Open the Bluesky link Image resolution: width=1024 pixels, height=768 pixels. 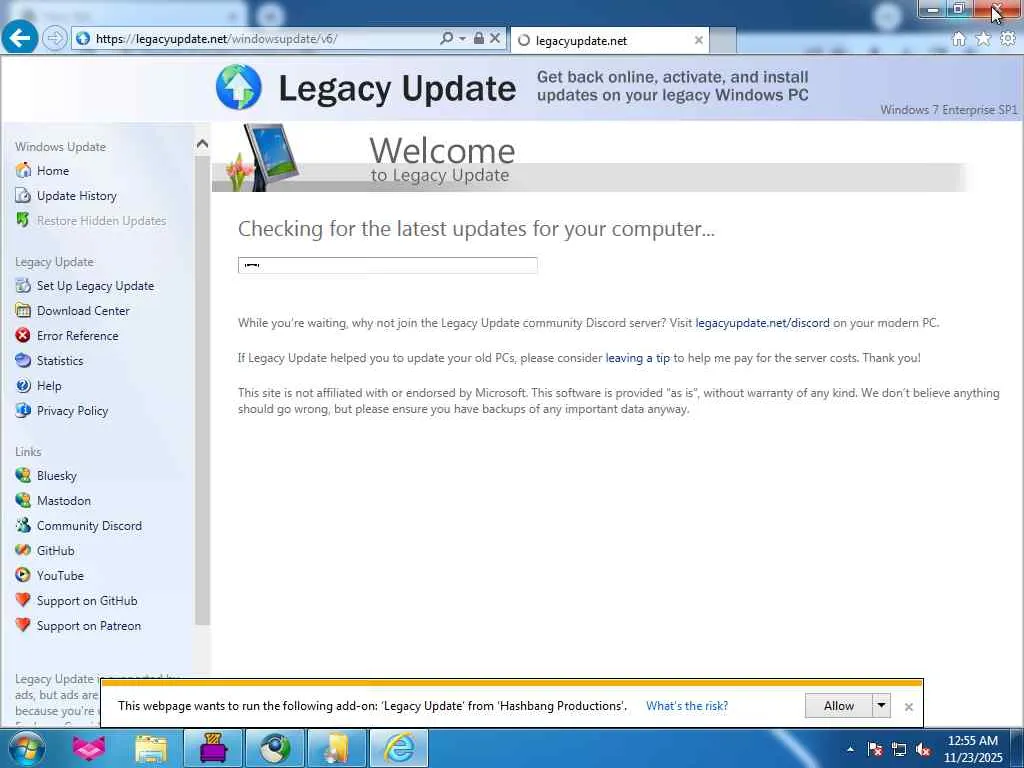(x=57, y=476)
